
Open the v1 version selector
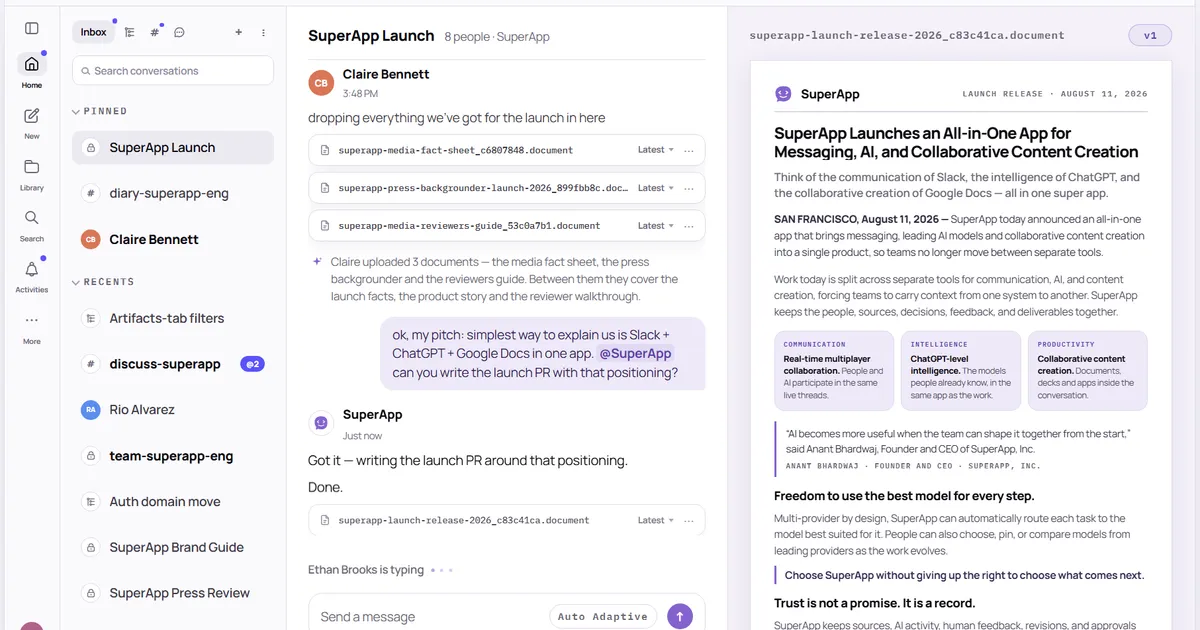(1150, 35)
